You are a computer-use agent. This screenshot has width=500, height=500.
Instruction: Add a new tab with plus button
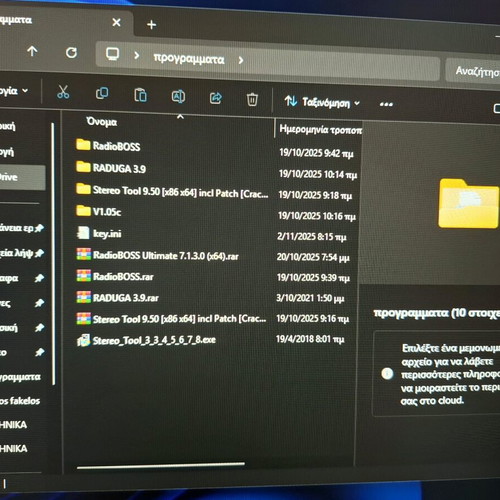click(152, 25)
